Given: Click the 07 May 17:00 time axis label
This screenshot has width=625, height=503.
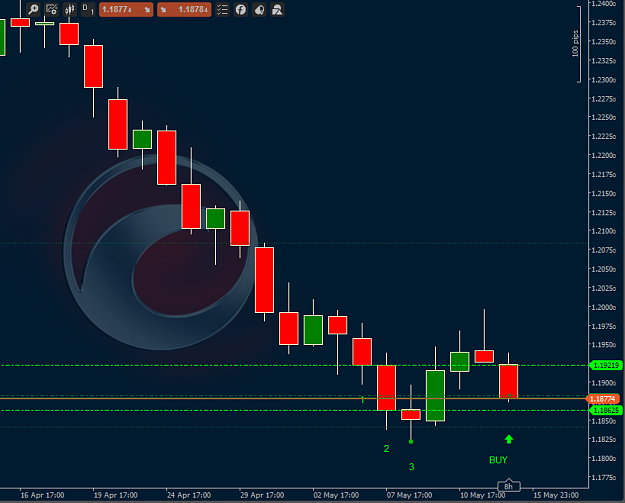Looking at the screenshot, I should click(x=409, y=495).
